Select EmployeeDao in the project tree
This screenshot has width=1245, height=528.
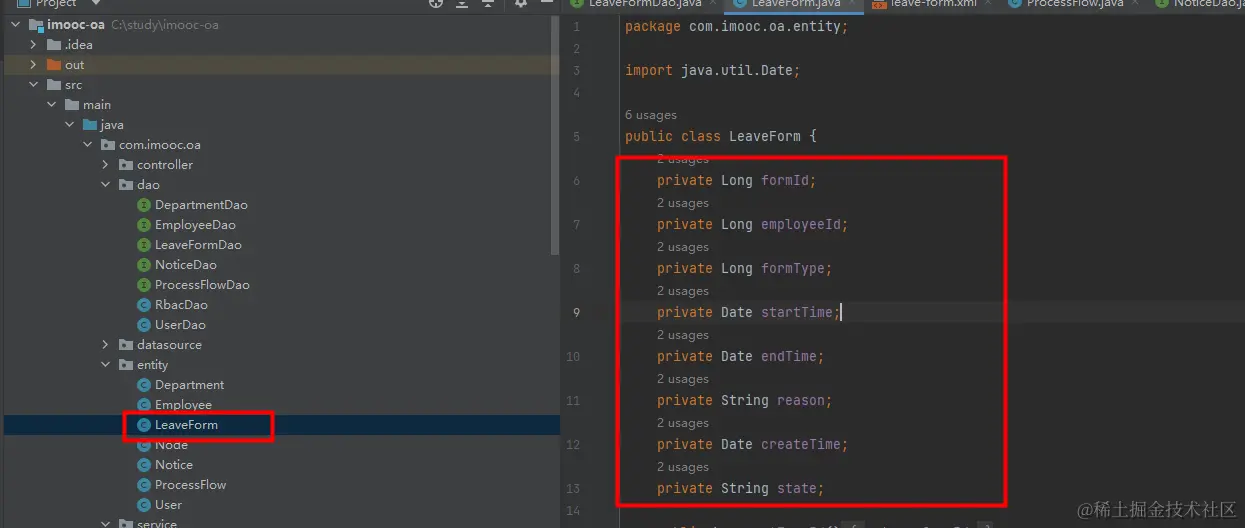click(195, 225)
